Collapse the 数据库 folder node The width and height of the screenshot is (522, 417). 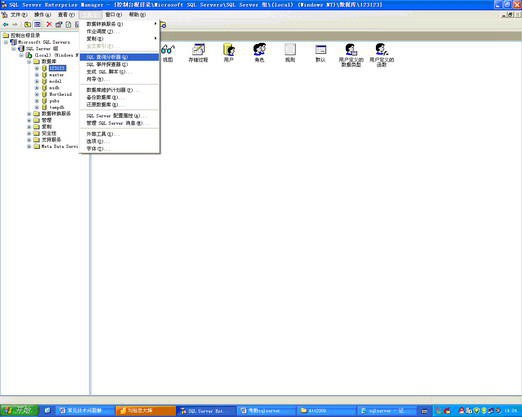(29, 62)
